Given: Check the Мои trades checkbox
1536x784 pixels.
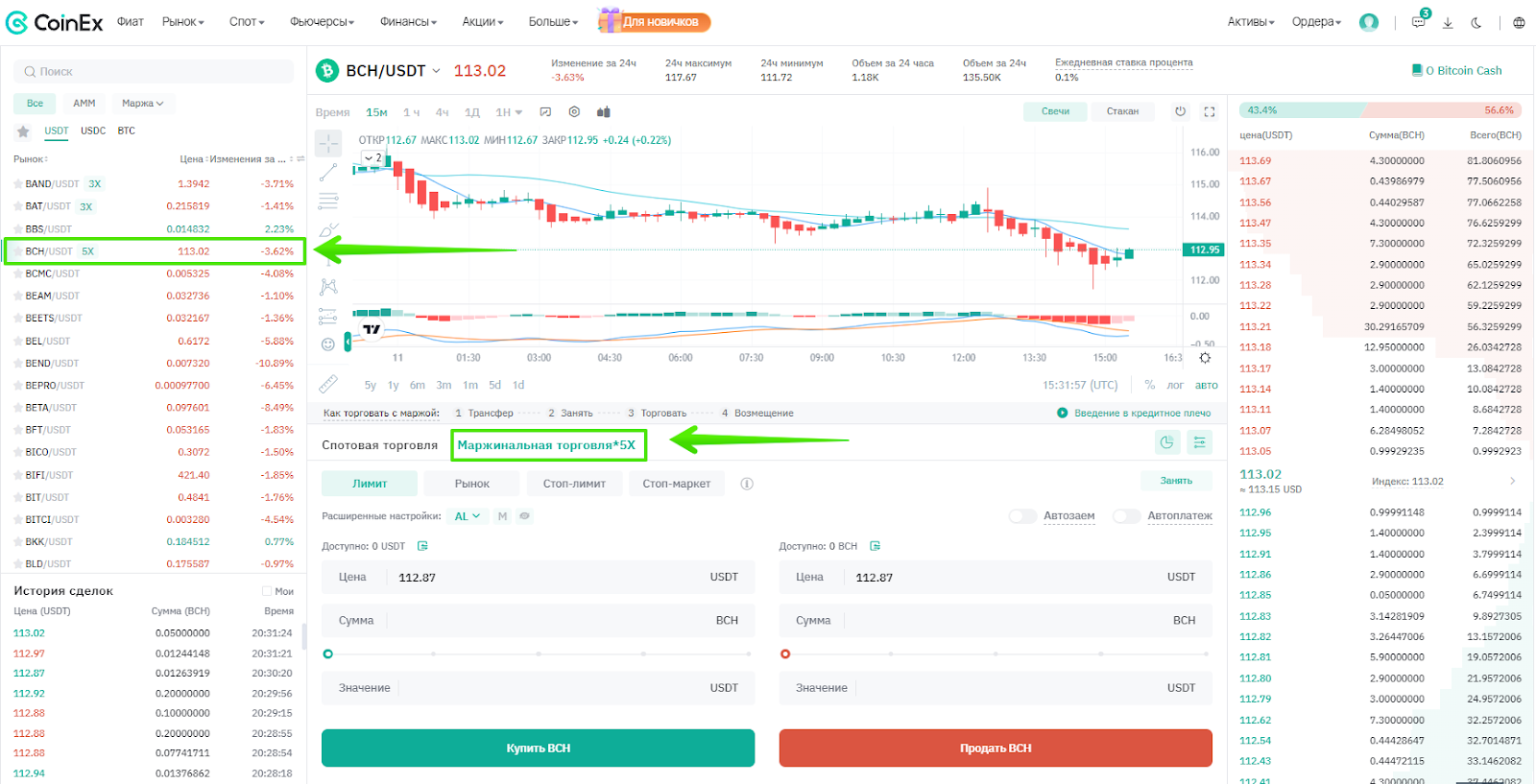Looking at the screenshot, I should pos(267,591).
